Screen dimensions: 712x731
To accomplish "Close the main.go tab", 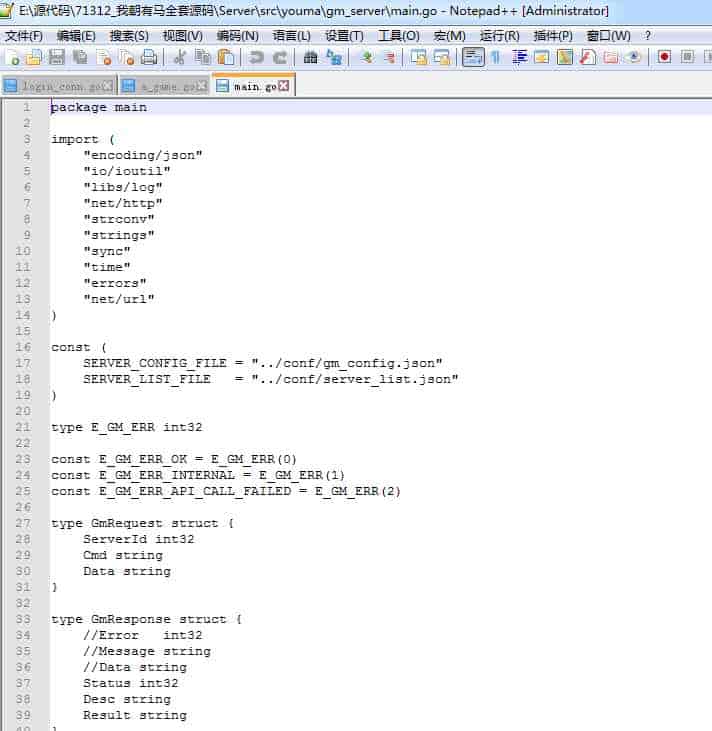I will (x=284, y=87).
